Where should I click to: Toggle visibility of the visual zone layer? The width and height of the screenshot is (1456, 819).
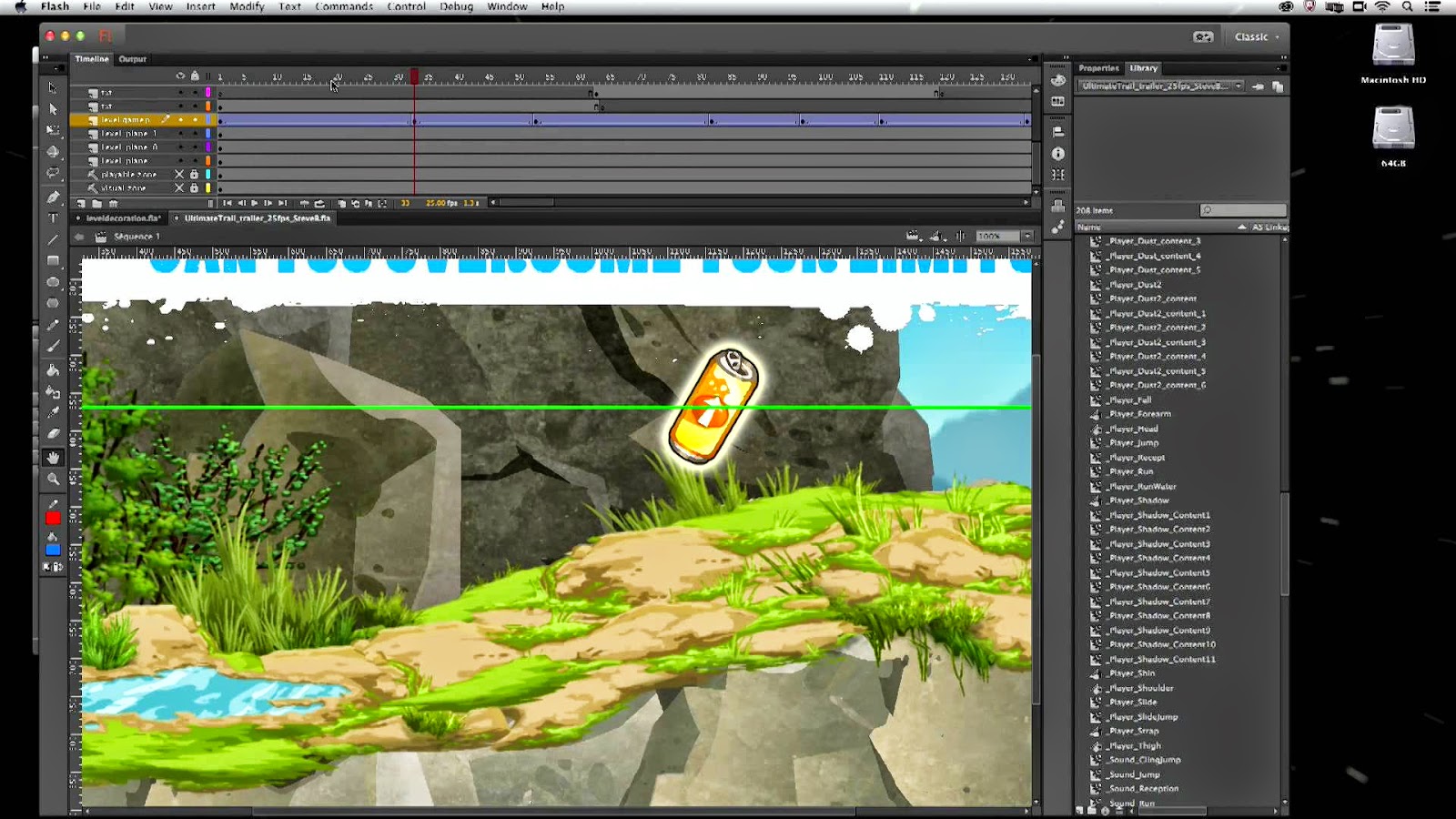[179, 188]
